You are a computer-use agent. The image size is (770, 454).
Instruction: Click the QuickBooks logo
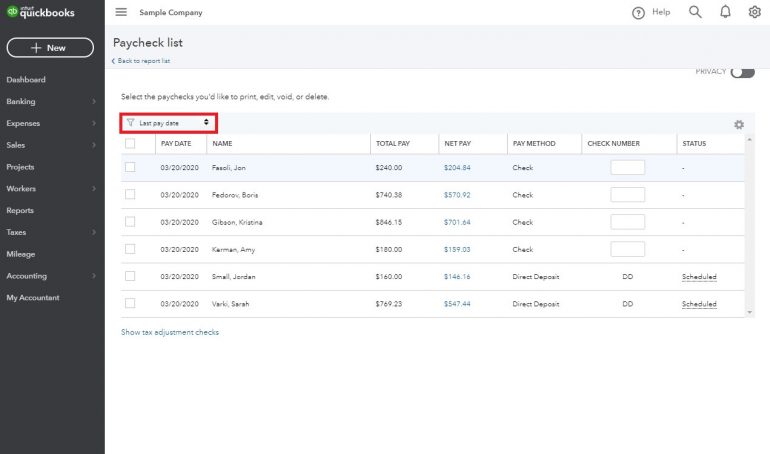pos(38,12)
